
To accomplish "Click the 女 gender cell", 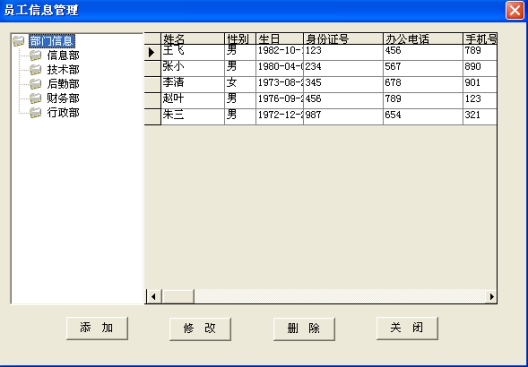I will point(240,84).
